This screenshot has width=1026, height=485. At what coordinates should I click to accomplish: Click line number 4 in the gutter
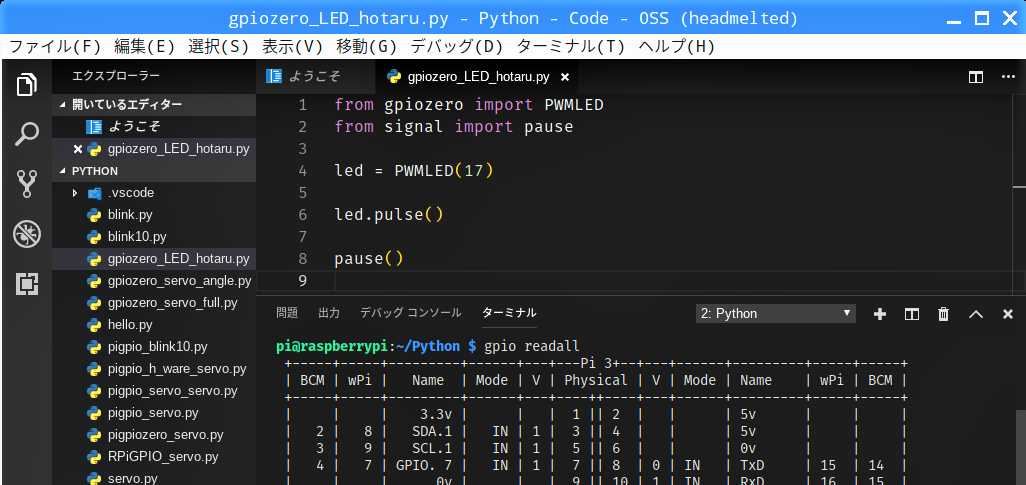302,171
